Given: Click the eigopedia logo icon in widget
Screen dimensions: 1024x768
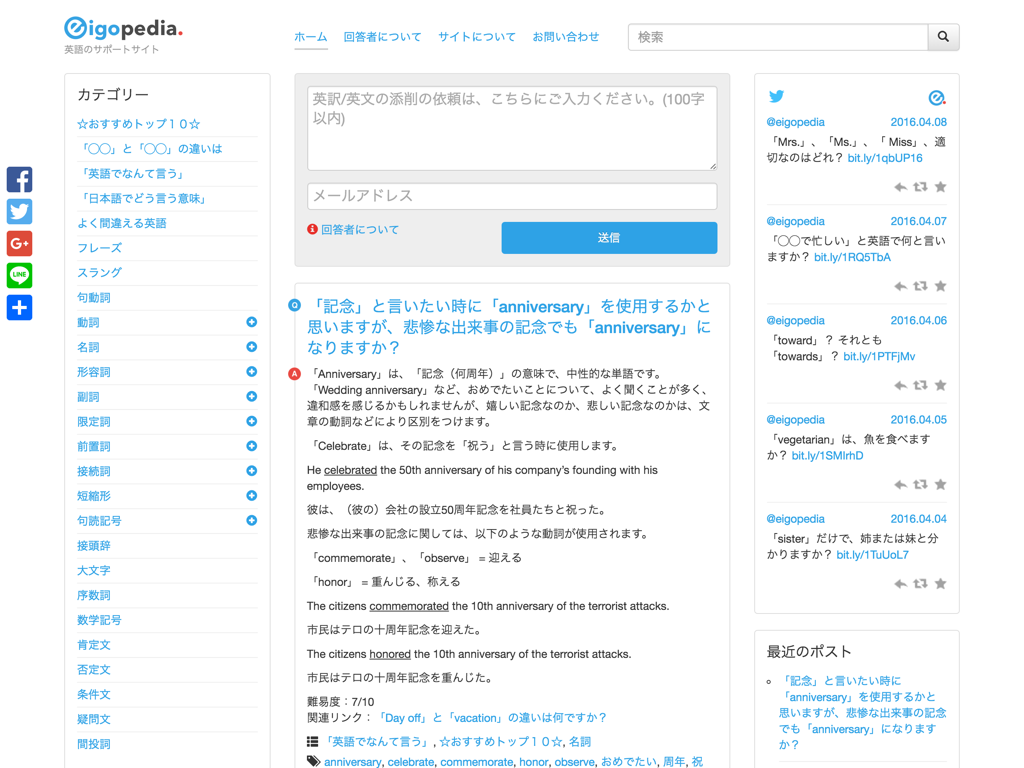Looking at the screenshot, I should point(937,97).
